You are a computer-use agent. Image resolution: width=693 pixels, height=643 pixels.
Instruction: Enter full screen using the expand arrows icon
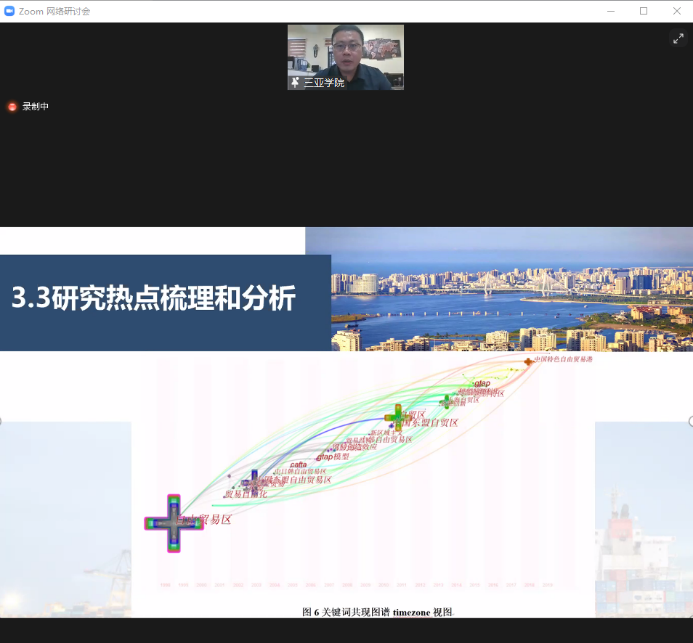(x=677, y=38)
